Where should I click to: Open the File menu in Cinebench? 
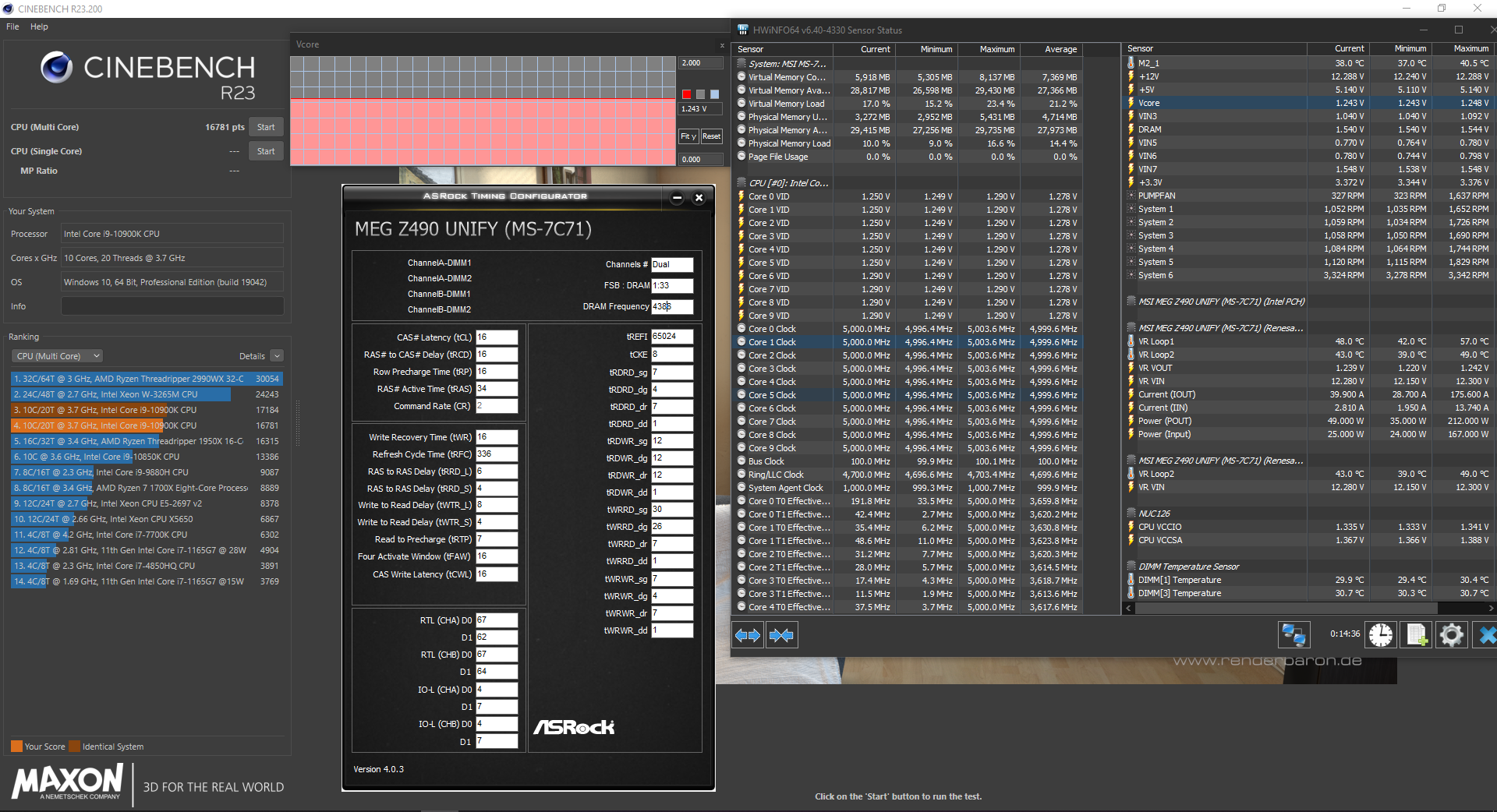[12, 26]
